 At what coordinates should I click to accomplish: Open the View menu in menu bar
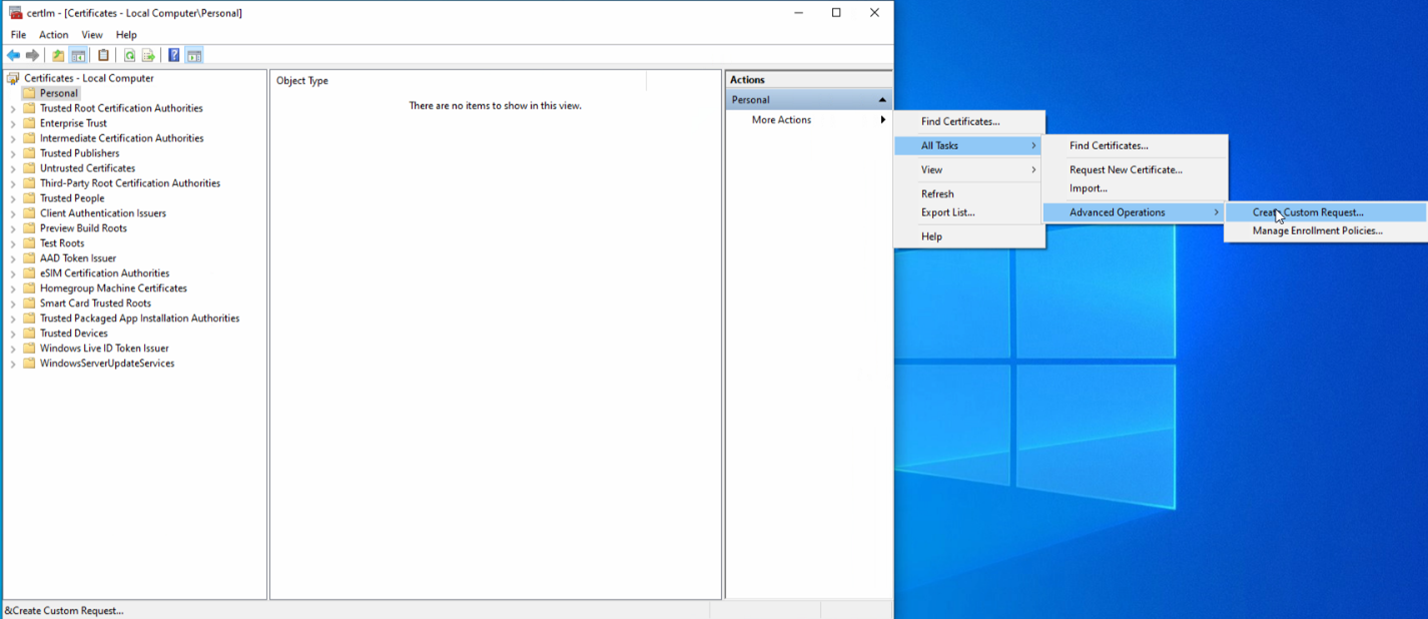pyautogui.click(x=91, y=34)
